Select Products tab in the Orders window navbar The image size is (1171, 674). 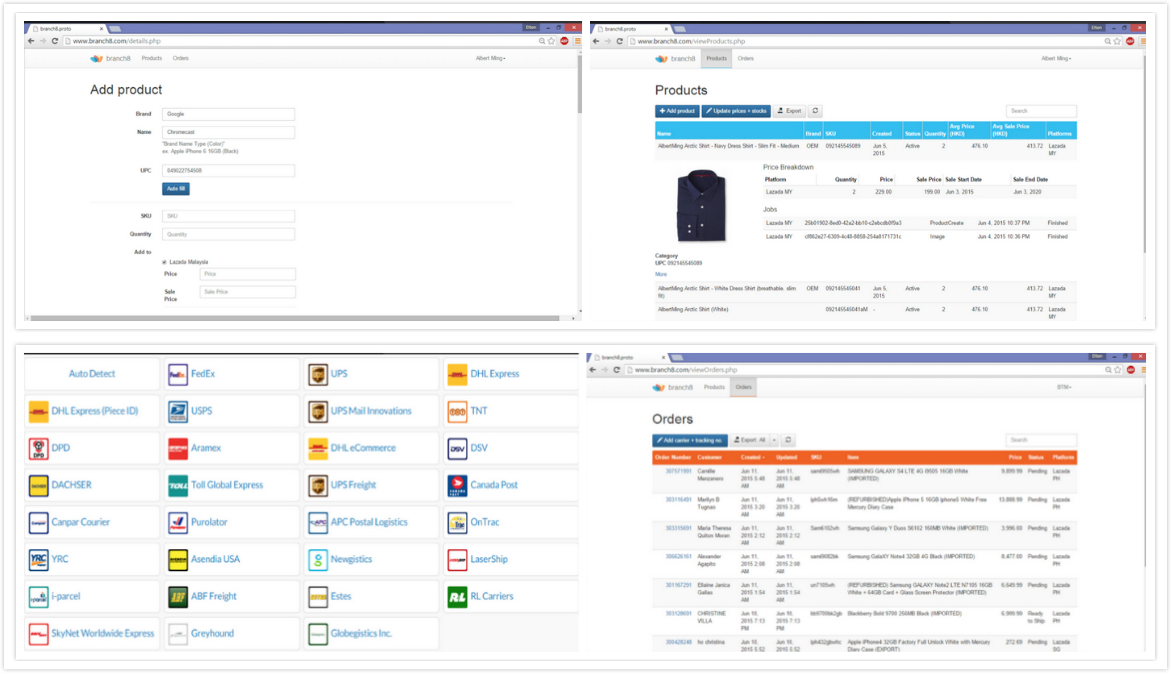point(714,387)
